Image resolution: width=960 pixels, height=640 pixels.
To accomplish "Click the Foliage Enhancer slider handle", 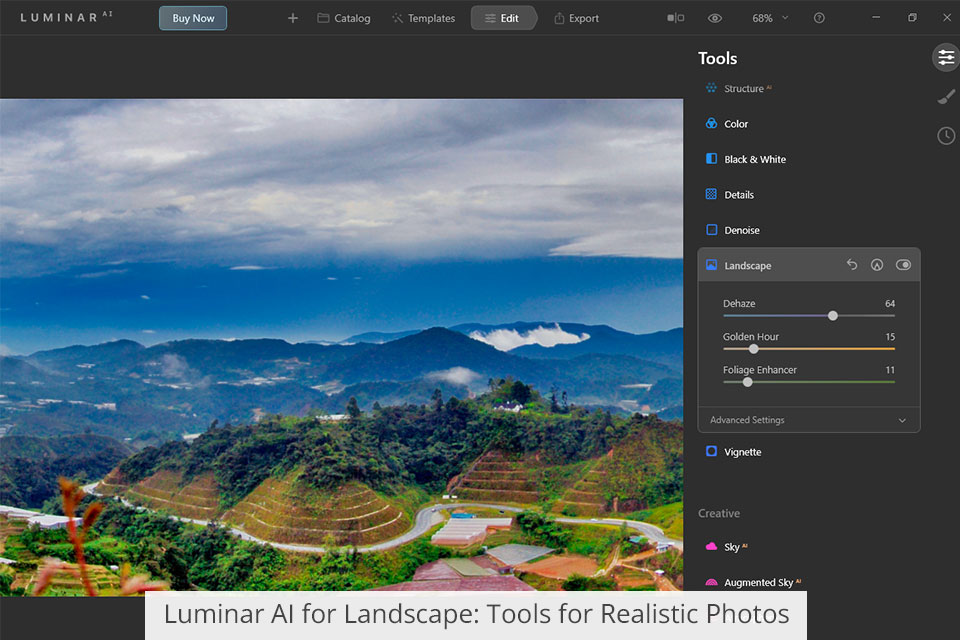I will coord(748,382).
